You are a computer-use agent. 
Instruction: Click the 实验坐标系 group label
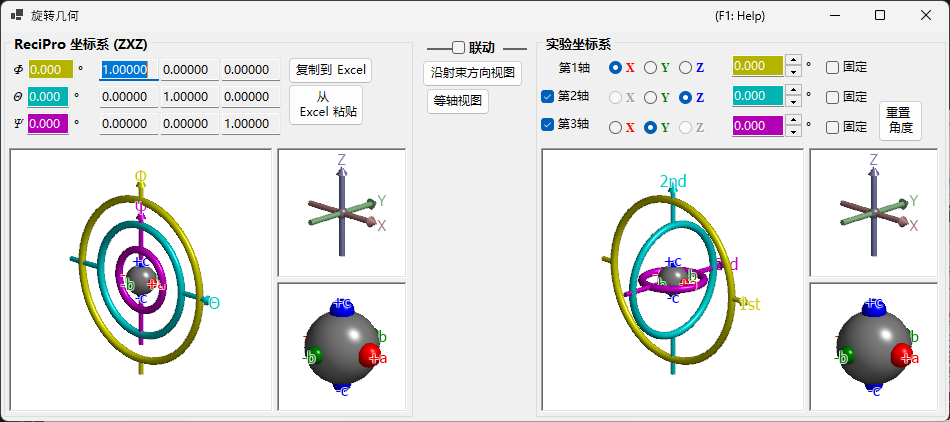pyautogui.click(x=578, y=44)
